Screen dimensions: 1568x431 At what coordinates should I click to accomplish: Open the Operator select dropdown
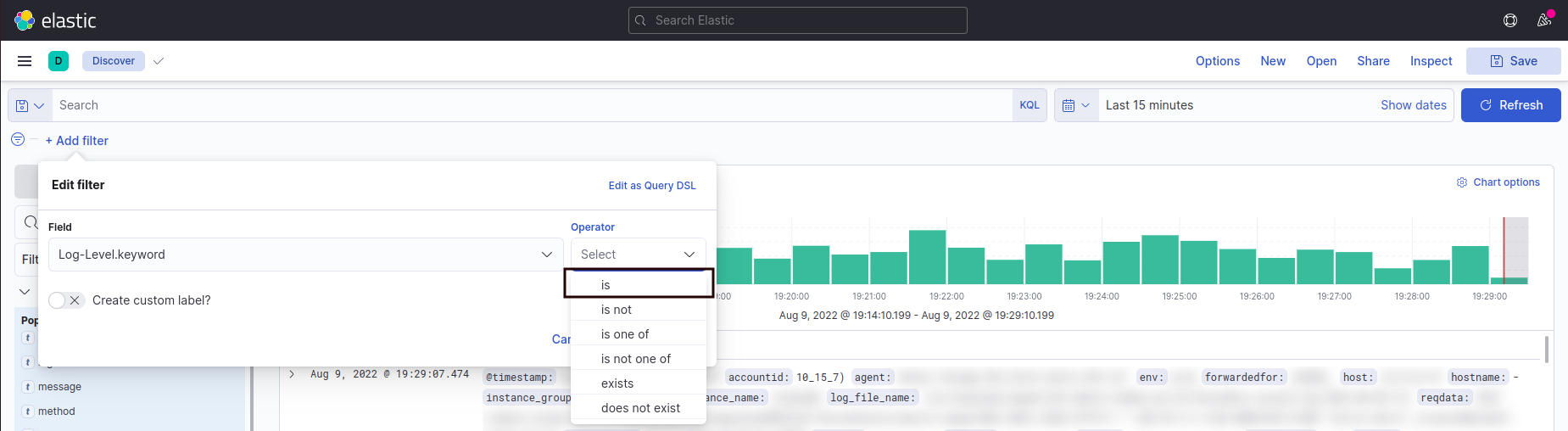click(638, 255)
